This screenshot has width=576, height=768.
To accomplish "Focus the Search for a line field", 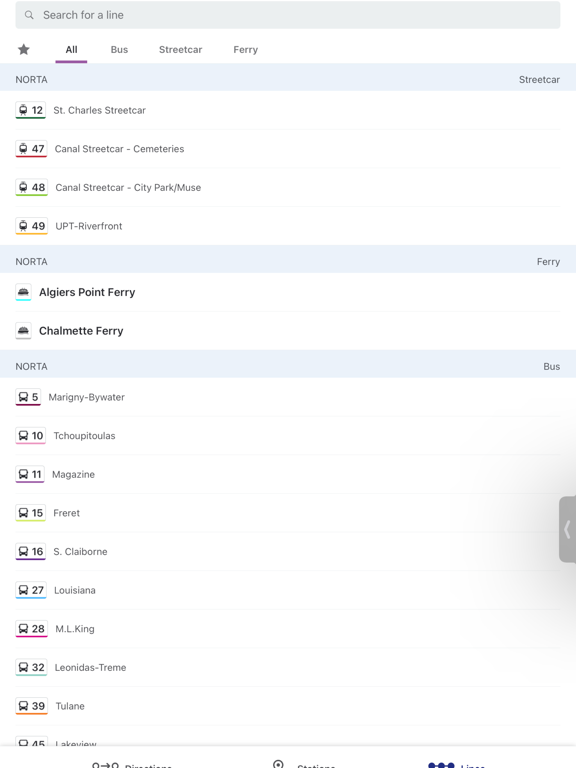I will point(288,15).
